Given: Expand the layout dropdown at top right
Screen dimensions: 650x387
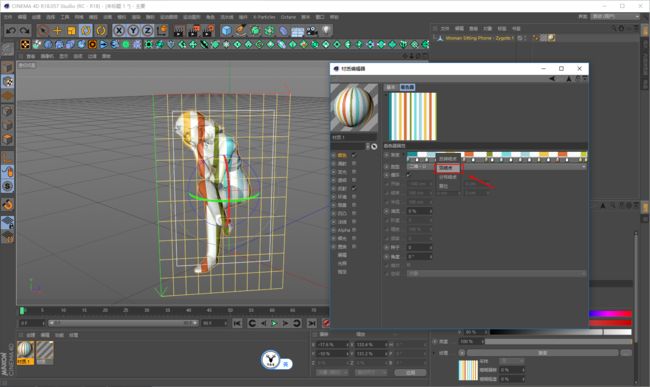Looking at the screenshot, I should tap(615, 17).
